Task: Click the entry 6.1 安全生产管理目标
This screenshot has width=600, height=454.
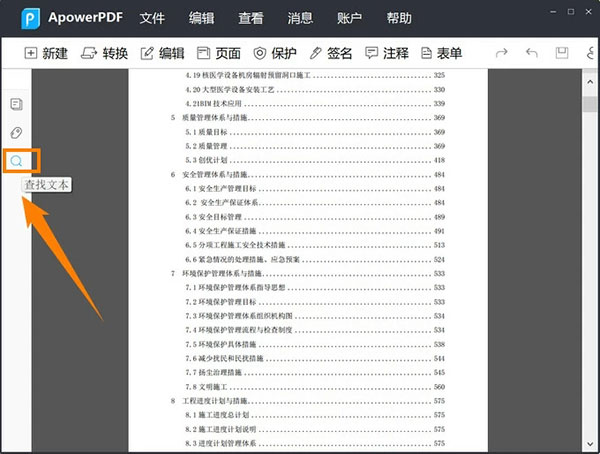Action: point(315,189)
